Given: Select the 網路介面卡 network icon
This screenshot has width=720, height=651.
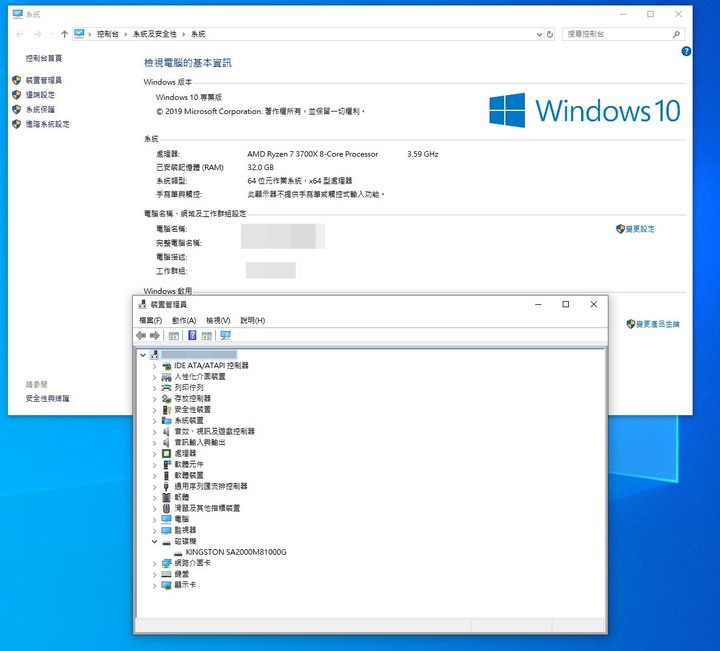Looking at the screenshot, I should pos(166,563).
